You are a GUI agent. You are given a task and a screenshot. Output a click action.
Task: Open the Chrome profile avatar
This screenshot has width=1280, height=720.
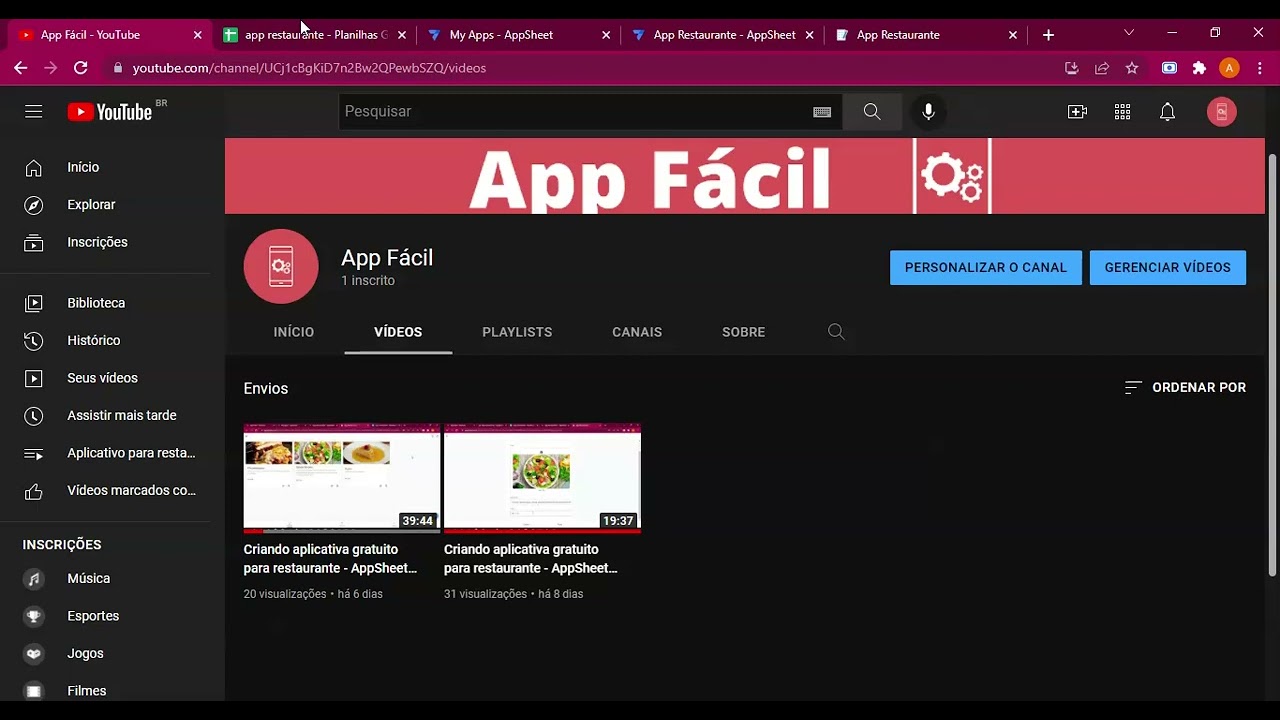(x=1229, y=68)
